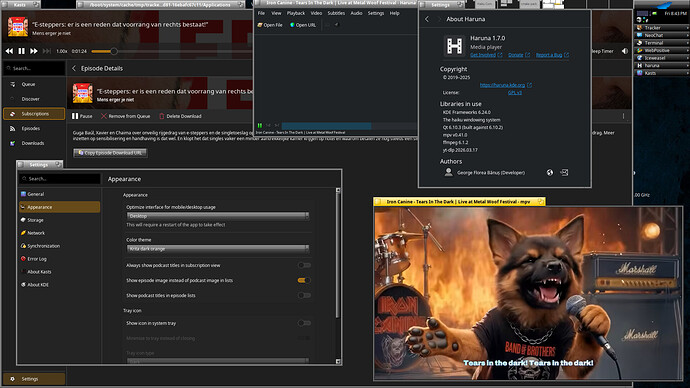Open the View menu in Haruna

click(x=276, y=13)
